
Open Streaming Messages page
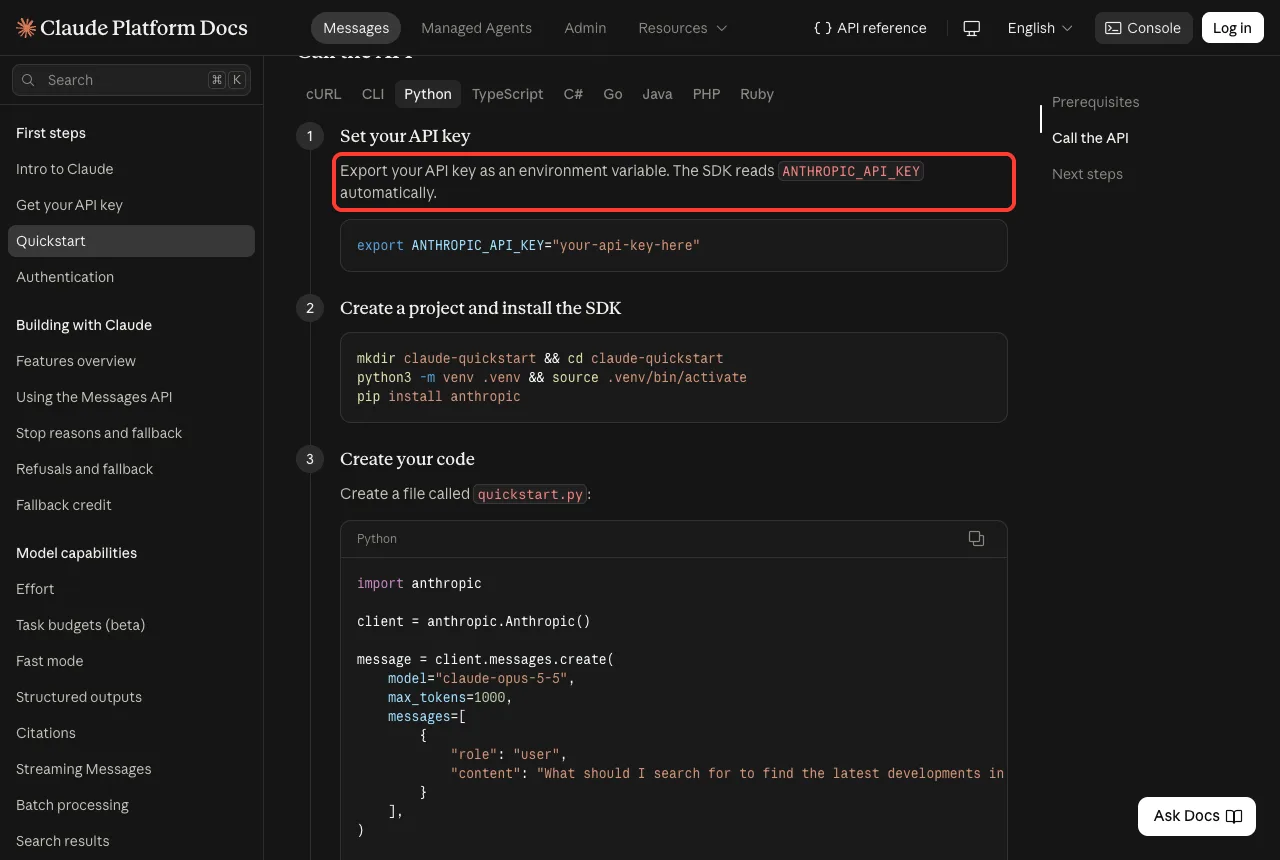(131, 769)
